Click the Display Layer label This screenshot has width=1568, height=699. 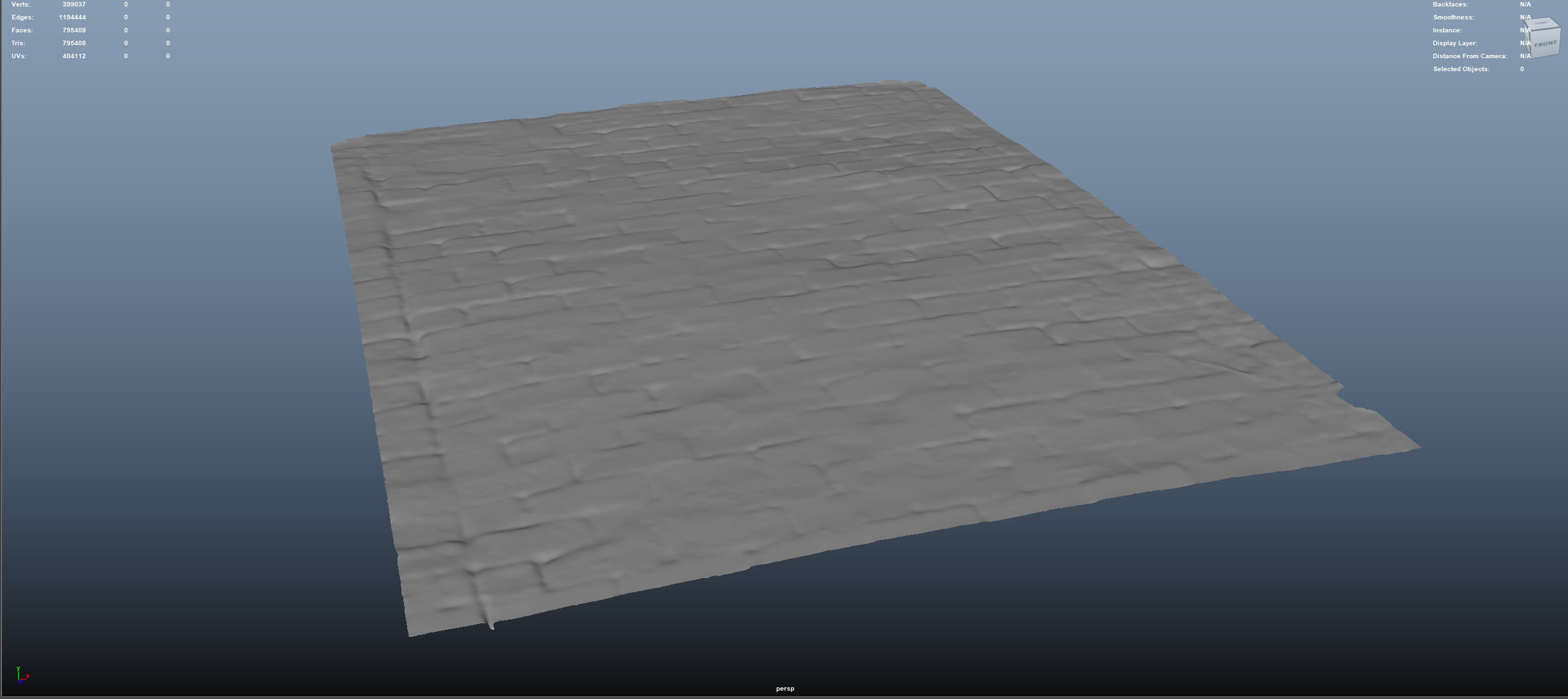[x=1455, y=43]
